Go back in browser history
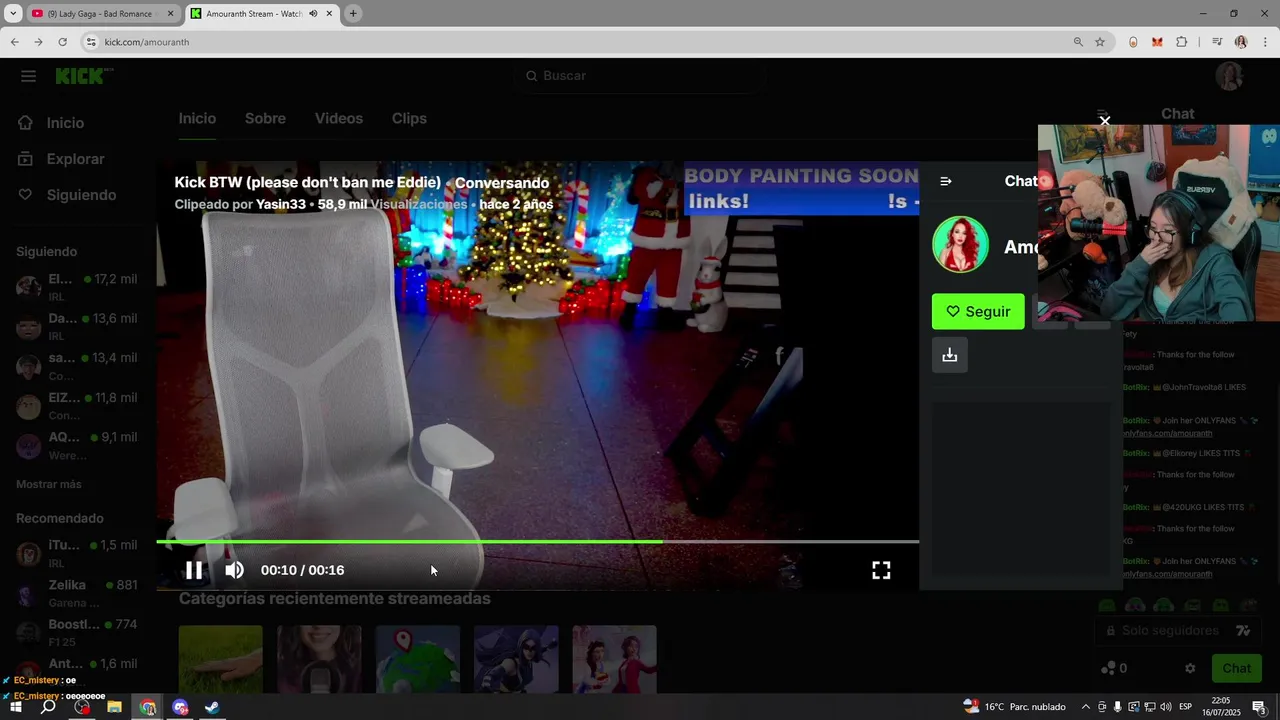Screen dimensions: 1280x720 click(x=14, y=42)
